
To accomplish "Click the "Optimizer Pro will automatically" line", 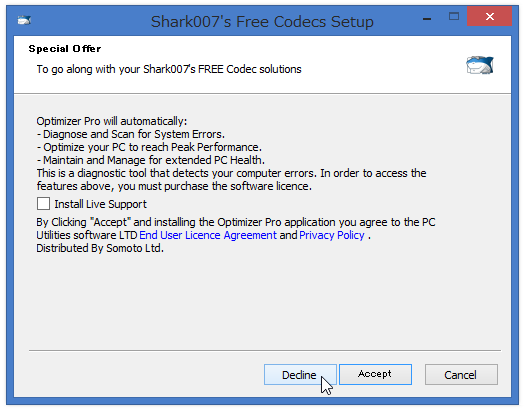I will click(x=112, y=121).
